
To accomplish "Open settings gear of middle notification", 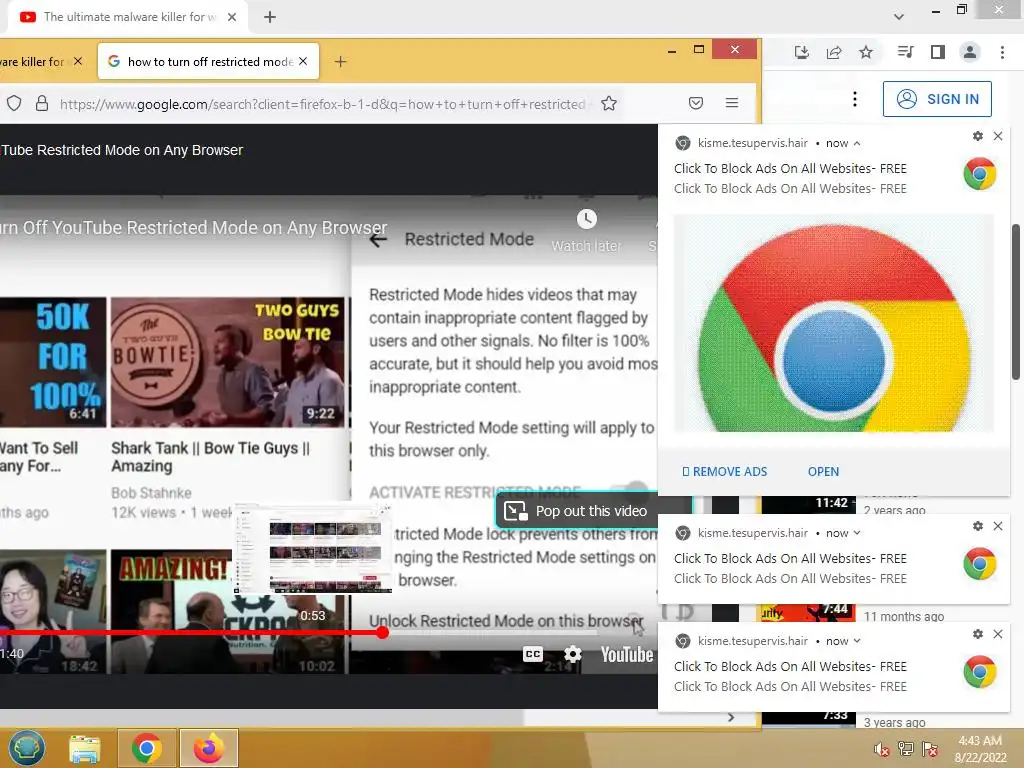I will pos(978,526).
